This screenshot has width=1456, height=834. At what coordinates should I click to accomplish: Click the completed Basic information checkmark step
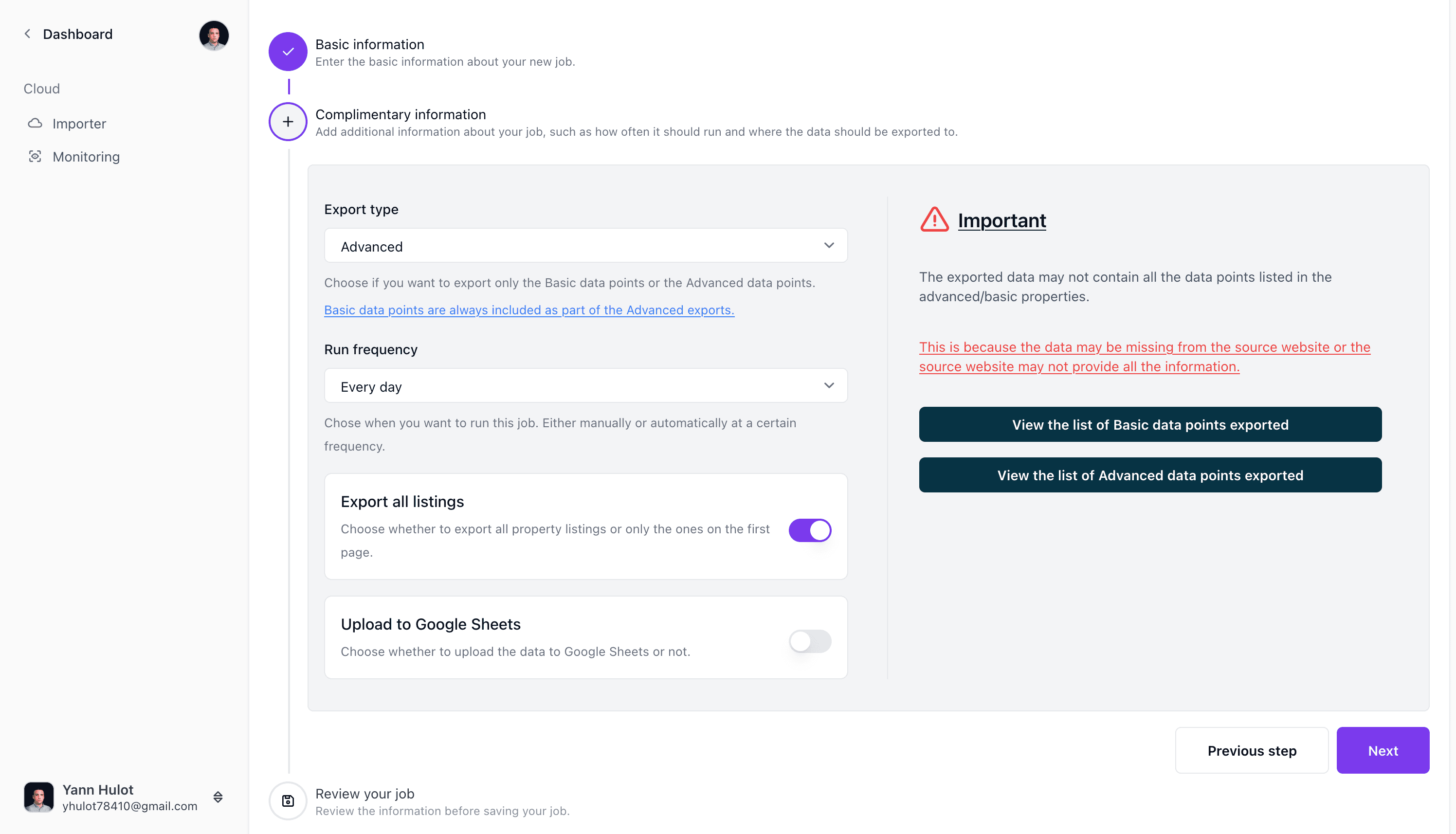(x=288, y=52)
